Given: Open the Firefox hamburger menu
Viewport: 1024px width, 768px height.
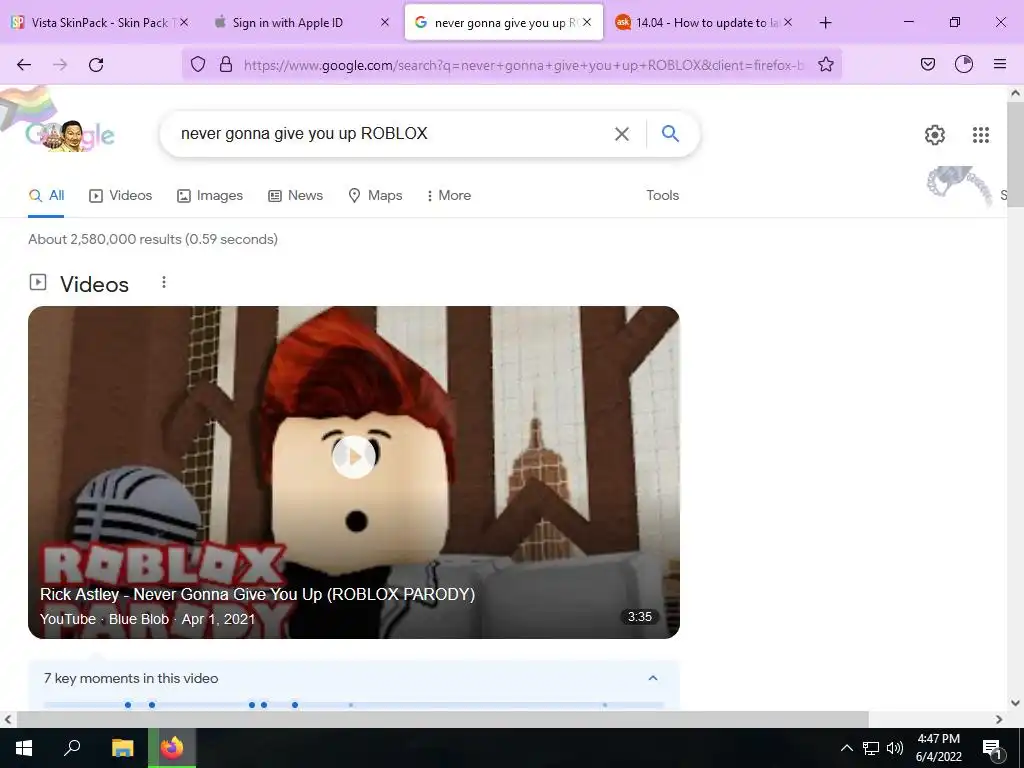Looking at the screenshot, I should tap(1000, 64).
